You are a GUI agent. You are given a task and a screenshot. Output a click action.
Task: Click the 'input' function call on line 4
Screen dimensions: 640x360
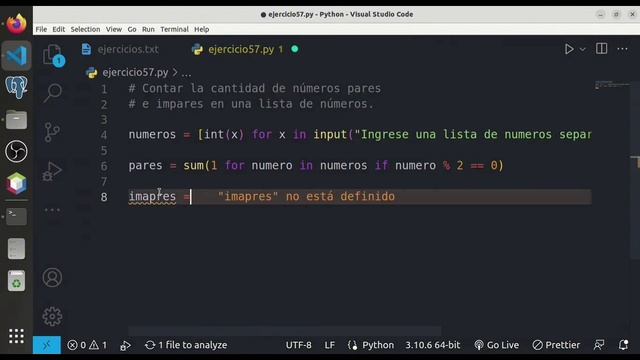pos(330,135)
